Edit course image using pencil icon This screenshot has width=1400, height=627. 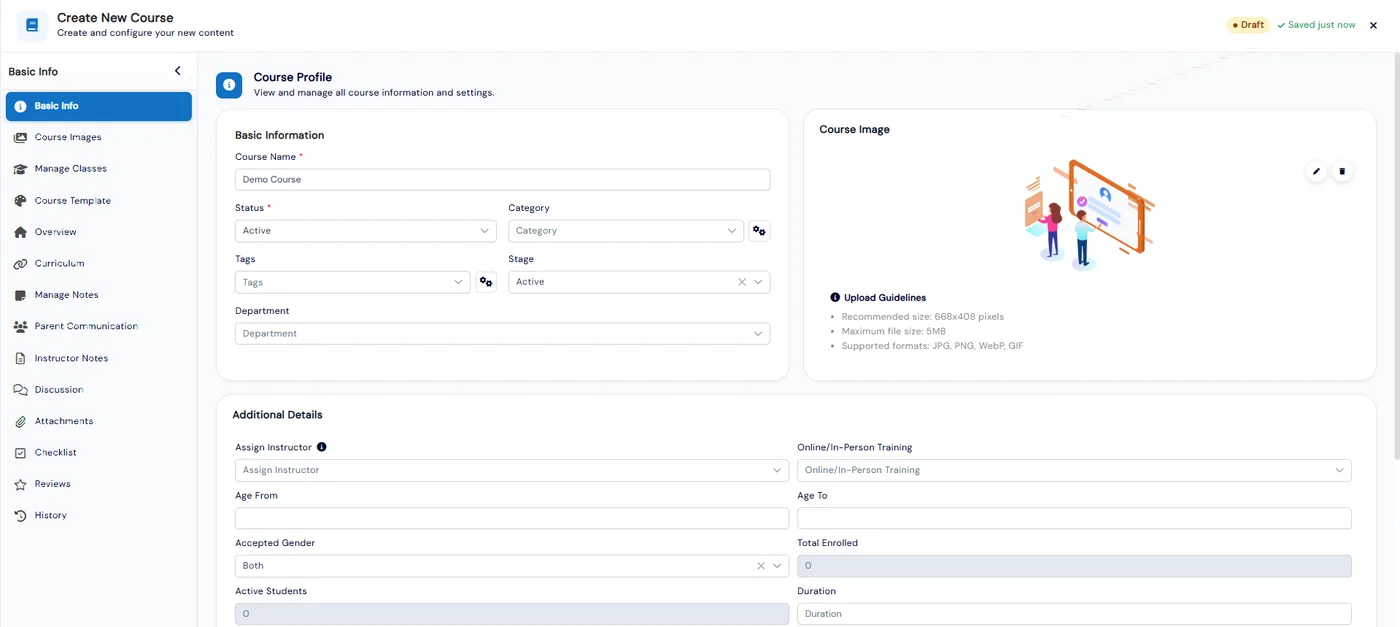(x=1316, y=172)
